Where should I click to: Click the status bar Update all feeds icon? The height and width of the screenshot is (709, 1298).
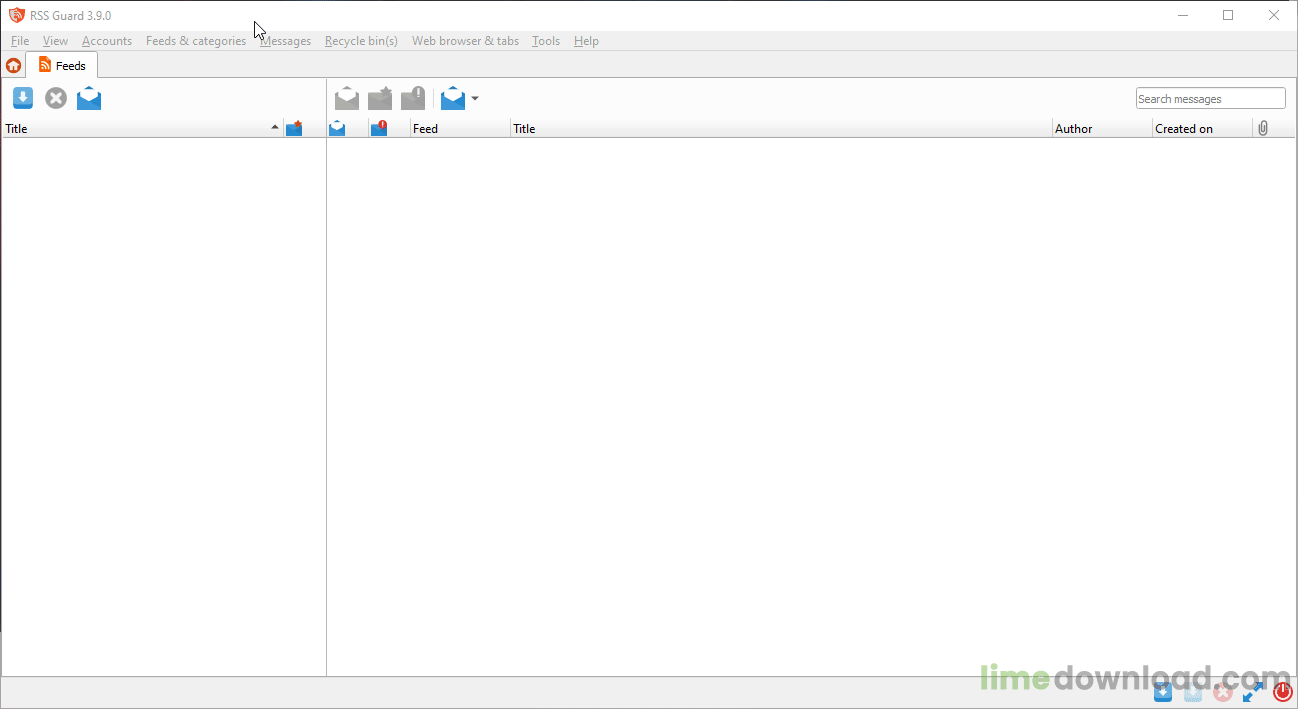1163,692
